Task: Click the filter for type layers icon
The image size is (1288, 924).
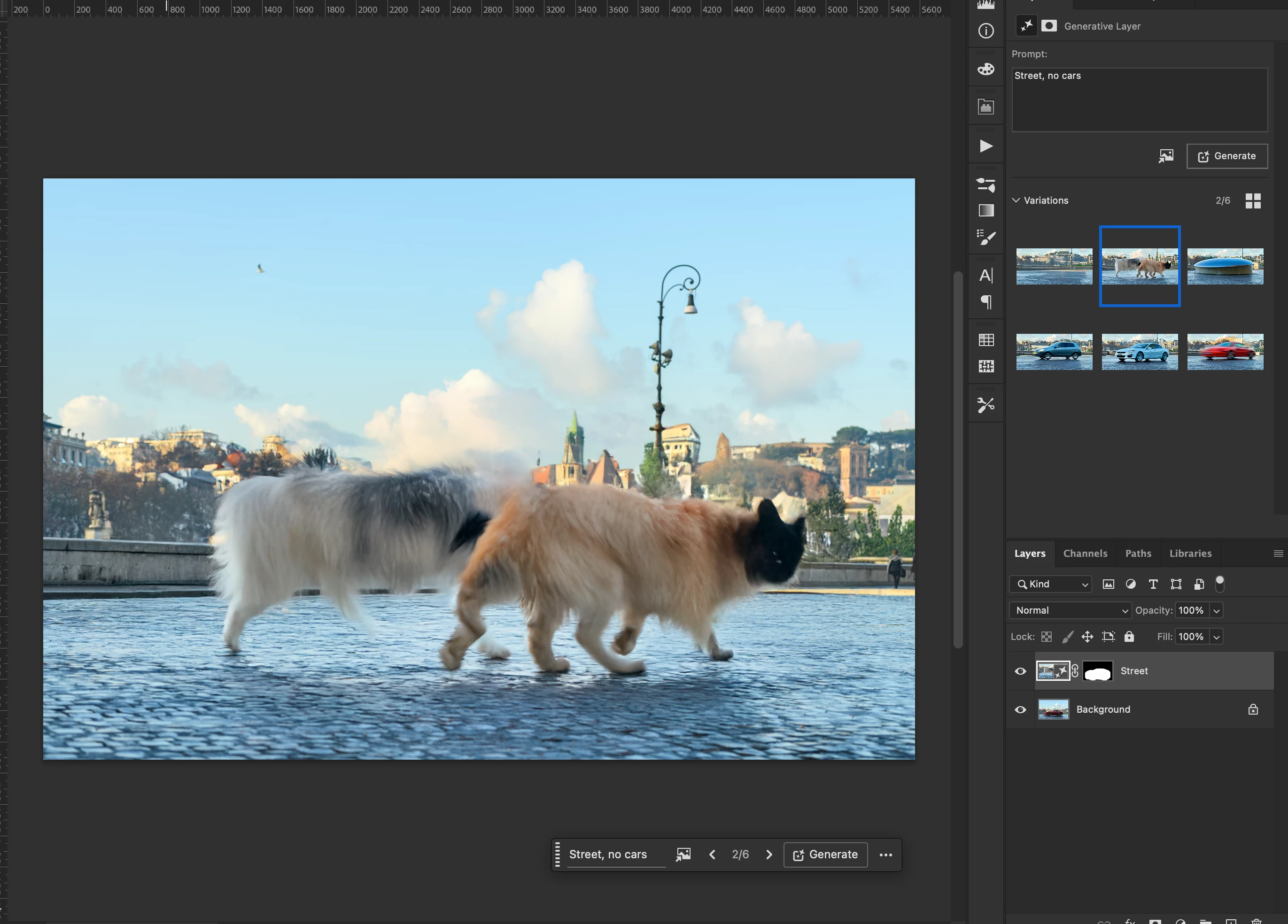Action: pos(1153,584)
